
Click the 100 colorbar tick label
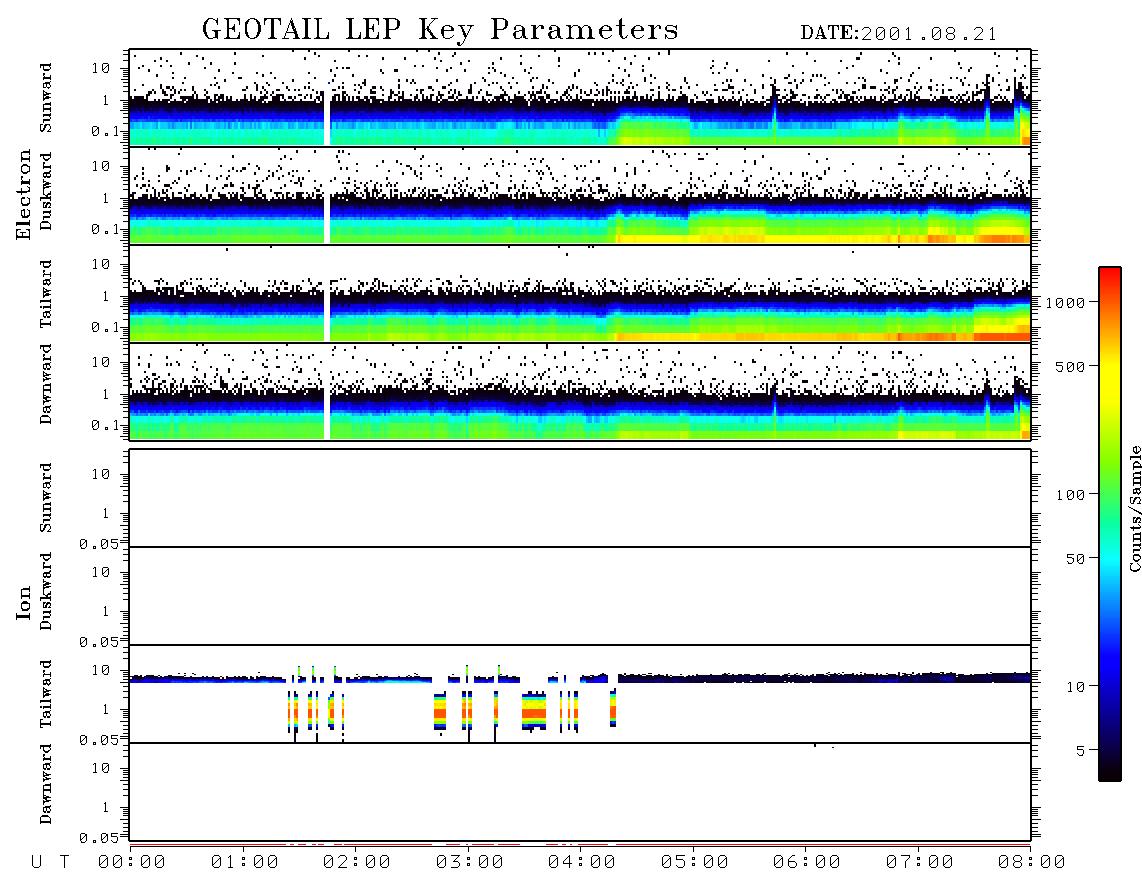(x=1071, y=495)
